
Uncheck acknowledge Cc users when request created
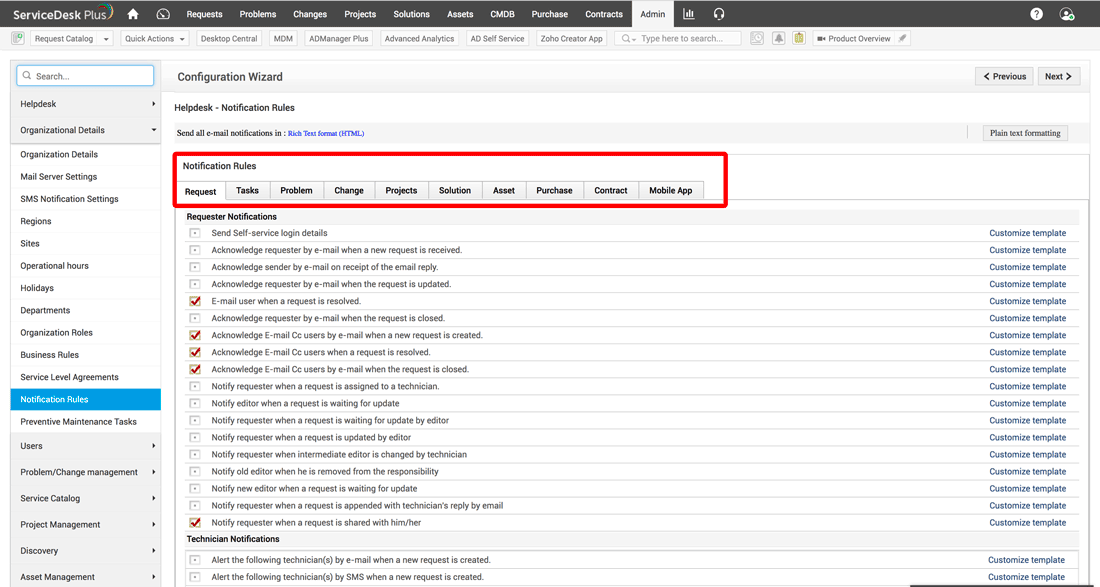pyautogui.click(x=195, y=335)
